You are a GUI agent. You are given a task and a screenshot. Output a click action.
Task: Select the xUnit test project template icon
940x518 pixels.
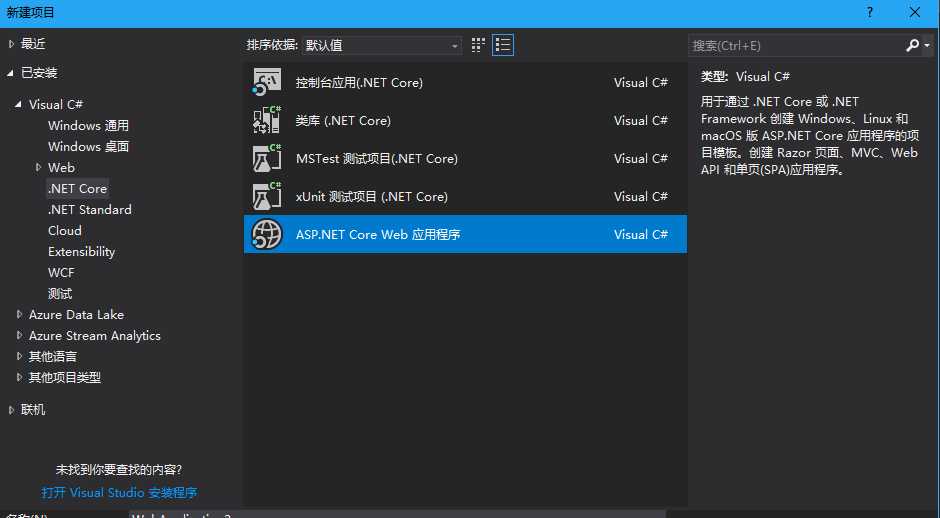pos(267,197)
